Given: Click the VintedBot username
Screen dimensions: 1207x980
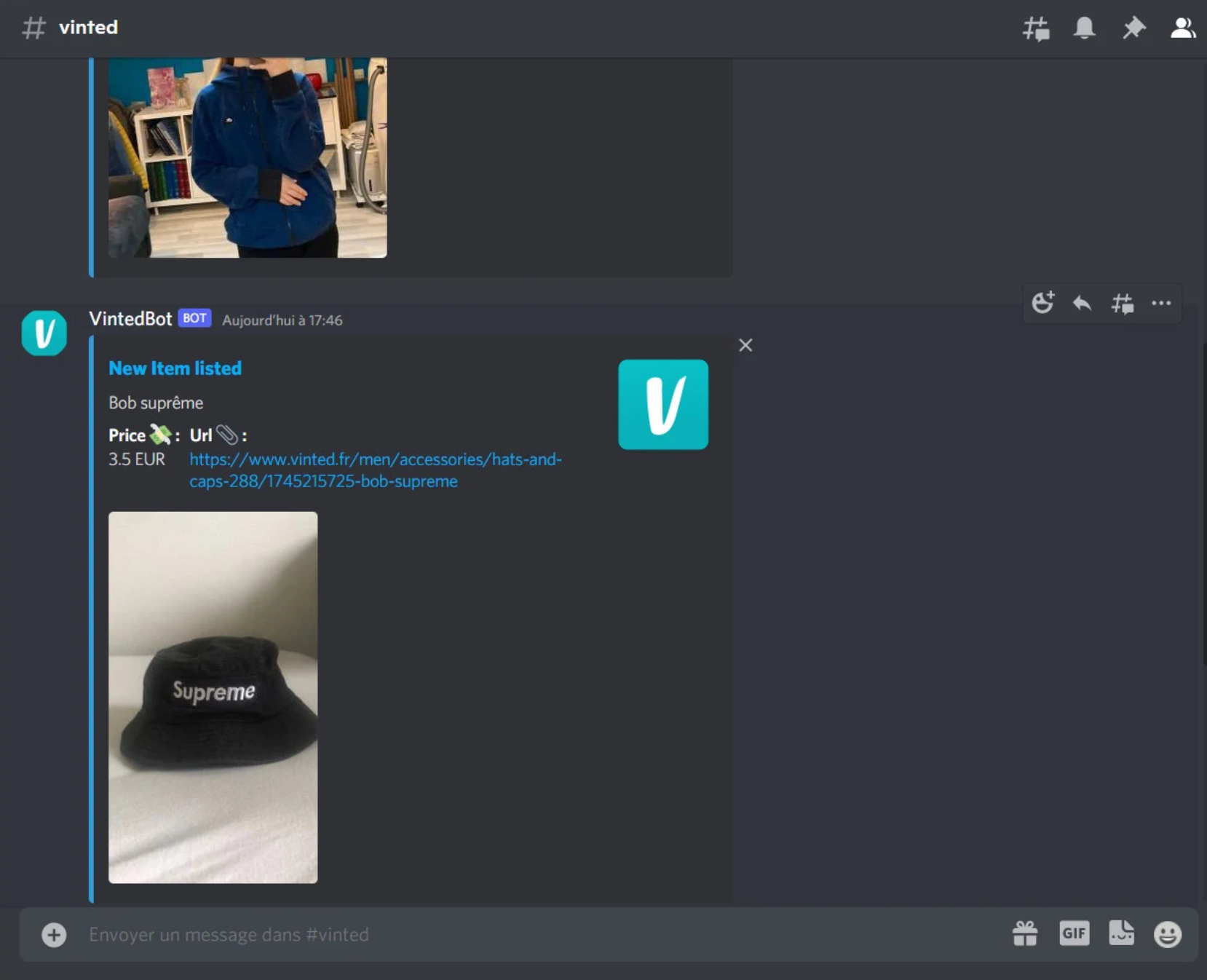Looking at the screenshot, I should click(x=130, y=319).
